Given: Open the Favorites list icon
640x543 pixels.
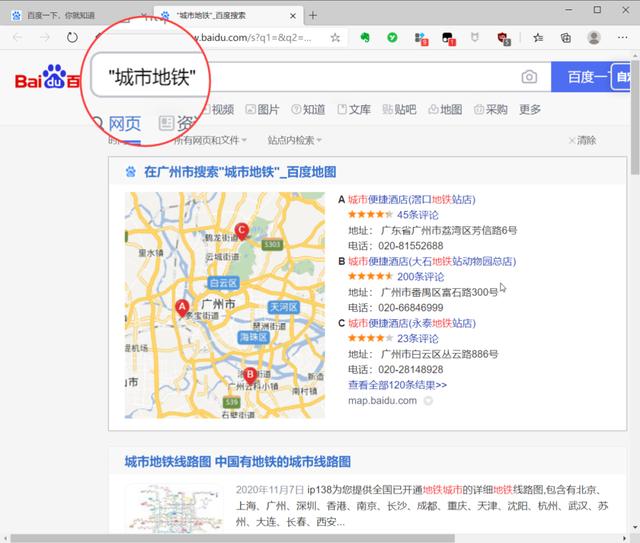Looking at the screenshot, I should [x=538, y=38].
